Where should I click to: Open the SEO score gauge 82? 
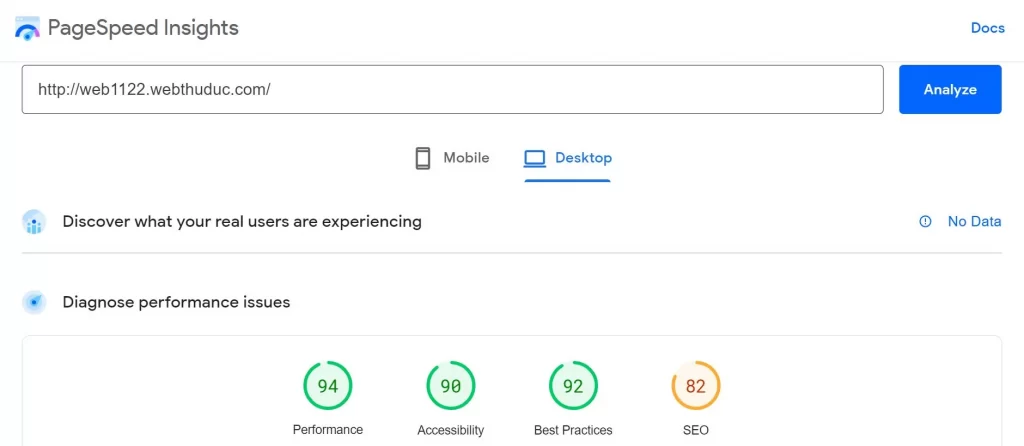click(696, 386)
